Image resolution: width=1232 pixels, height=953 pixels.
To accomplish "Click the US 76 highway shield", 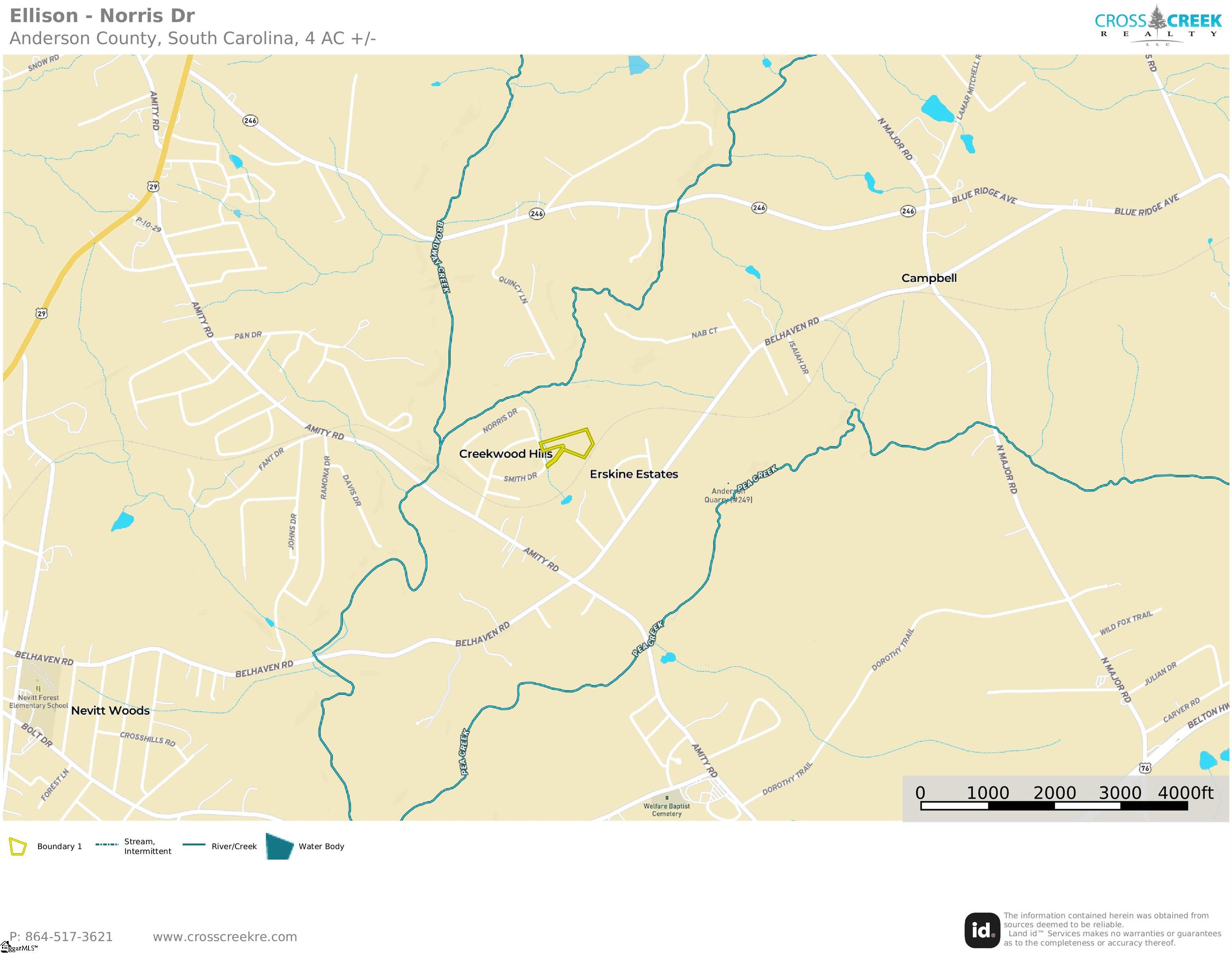I will click(1145, 768).
